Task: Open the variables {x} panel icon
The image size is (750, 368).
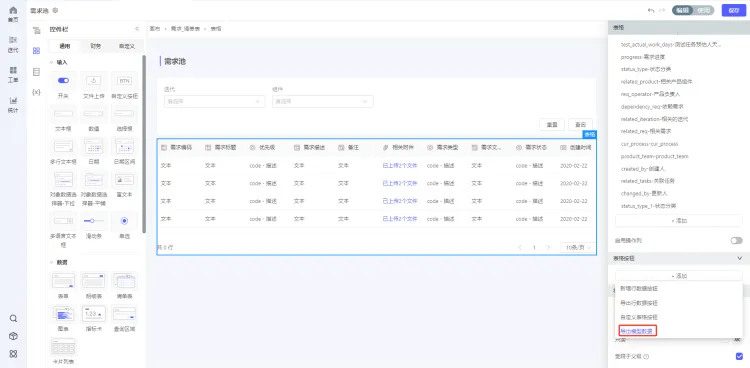Action: tap(36, 92)
